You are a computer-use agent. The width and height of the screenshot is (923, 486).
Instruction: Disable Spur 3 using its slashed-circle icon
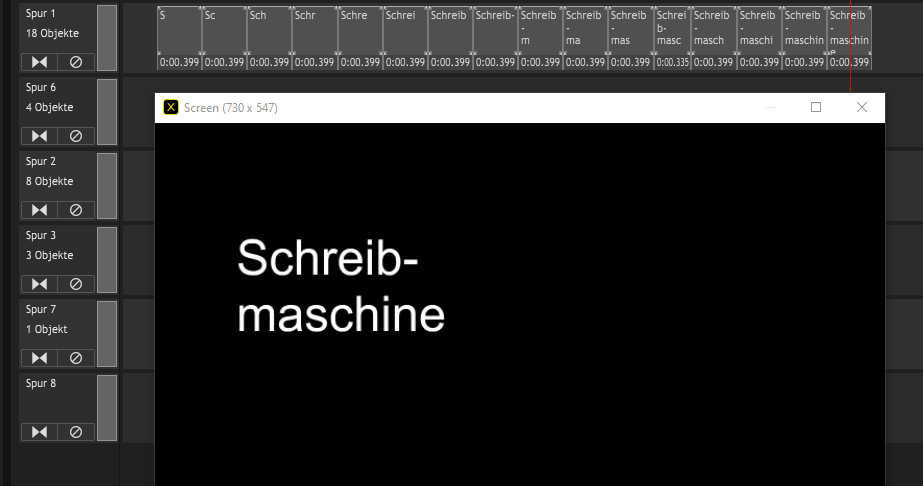coord(76,284)
